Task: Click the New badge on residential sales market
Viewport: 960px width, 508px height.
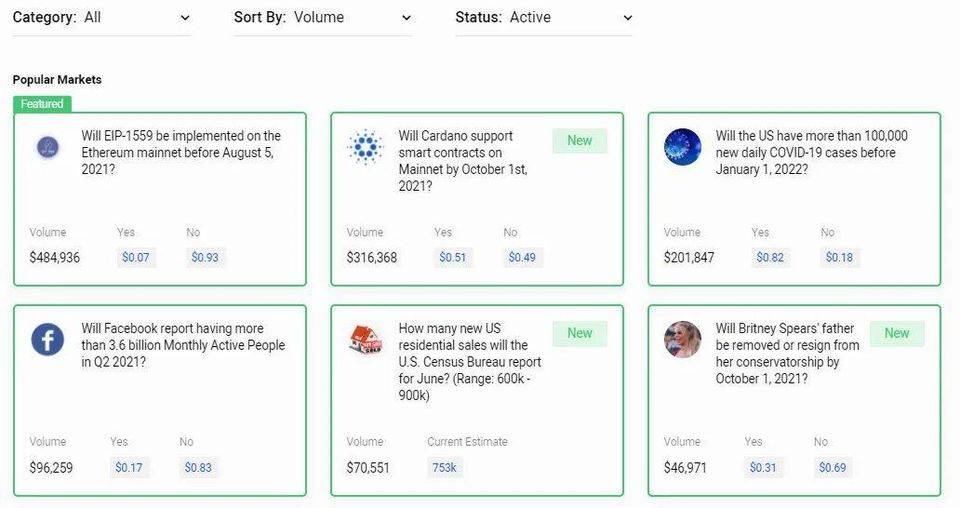Action: [579, 334]
